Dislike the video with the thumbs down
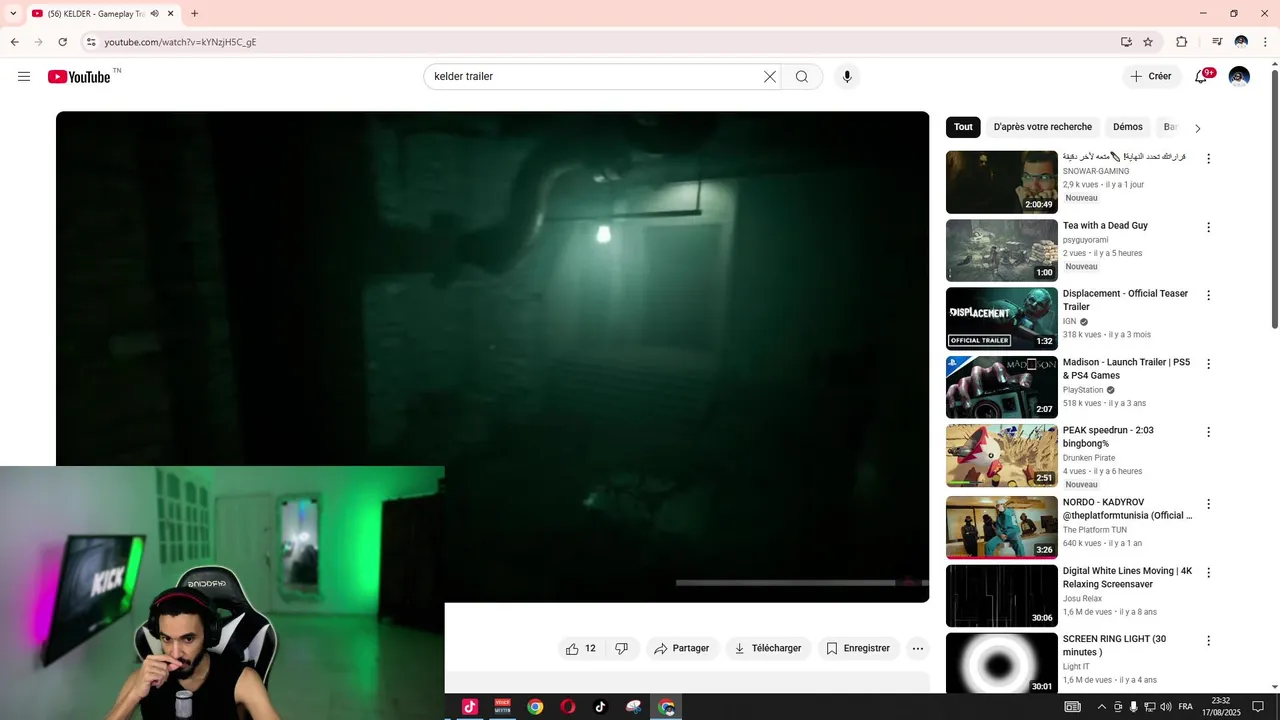Screen dimensions: 1280x720 coord(621,649)
